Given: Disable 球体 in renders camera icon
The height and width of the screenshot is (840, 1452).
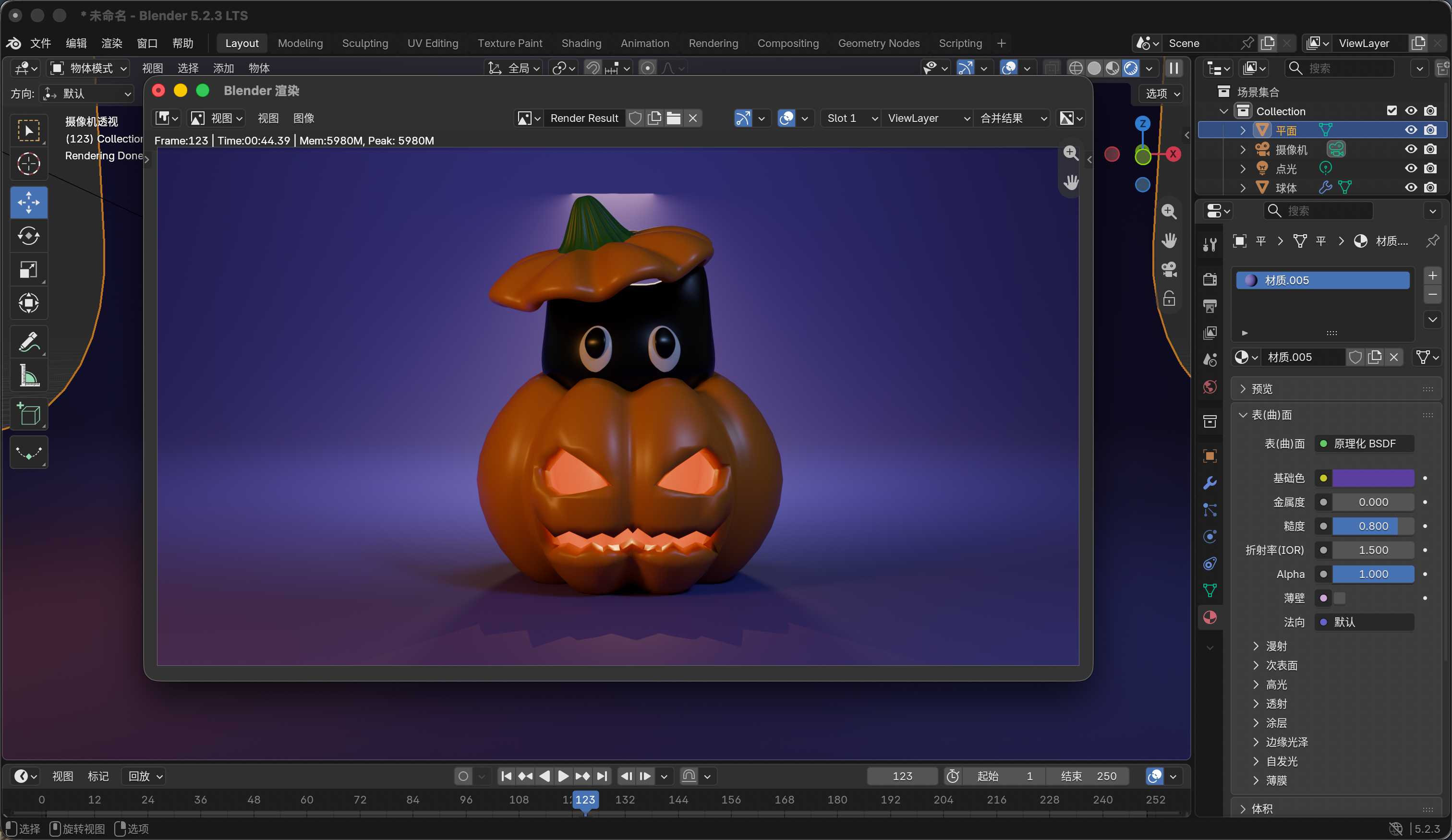Looking at the screenshot, I should pyautogui.click(x=1430, y=187).
